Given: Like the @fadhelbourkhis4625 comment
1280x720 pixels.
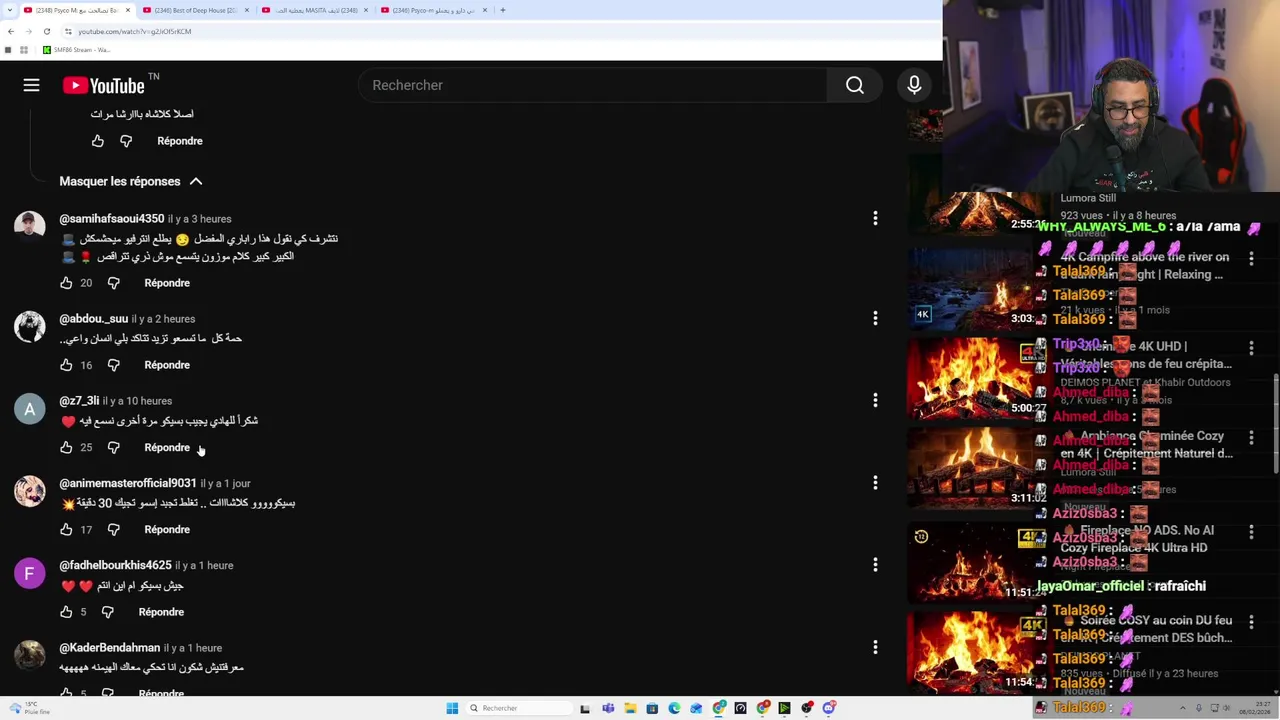Looking at the screenshot, I should [x=66, y=611].
